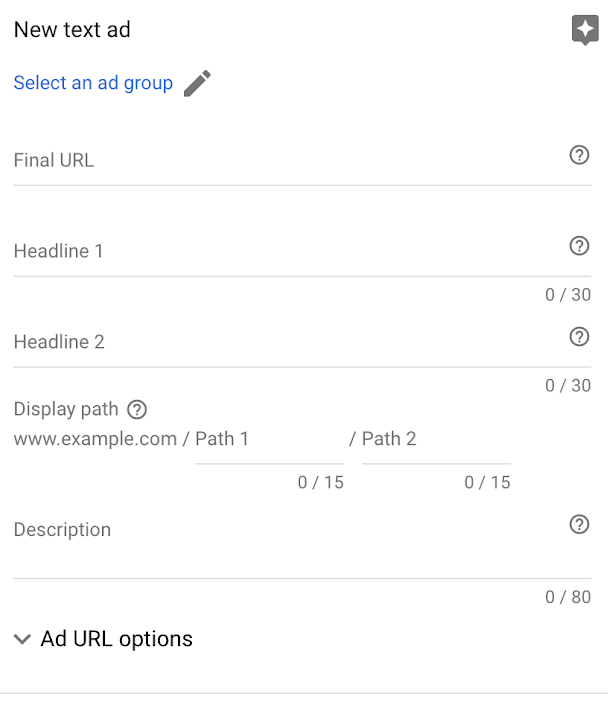Focus the Description text area
The width and height of the screenshot is (608, 709).
pyautogui.click(x=289, y=543)
